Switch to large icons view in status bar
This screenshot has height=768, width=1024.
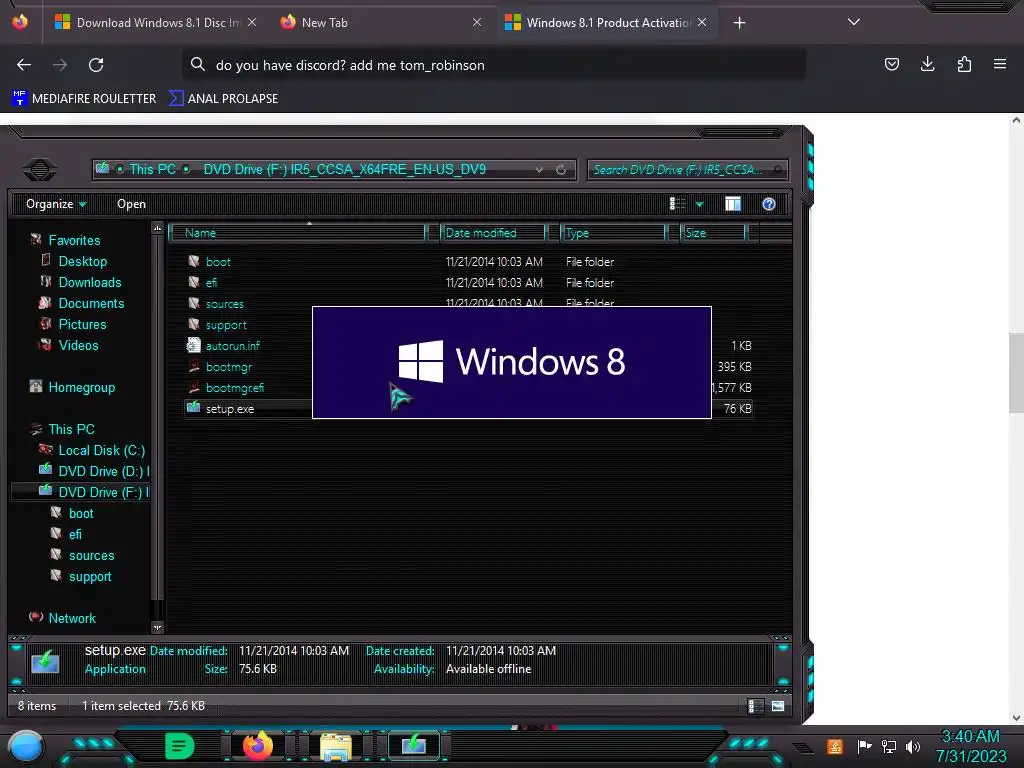tap(778, 706)
